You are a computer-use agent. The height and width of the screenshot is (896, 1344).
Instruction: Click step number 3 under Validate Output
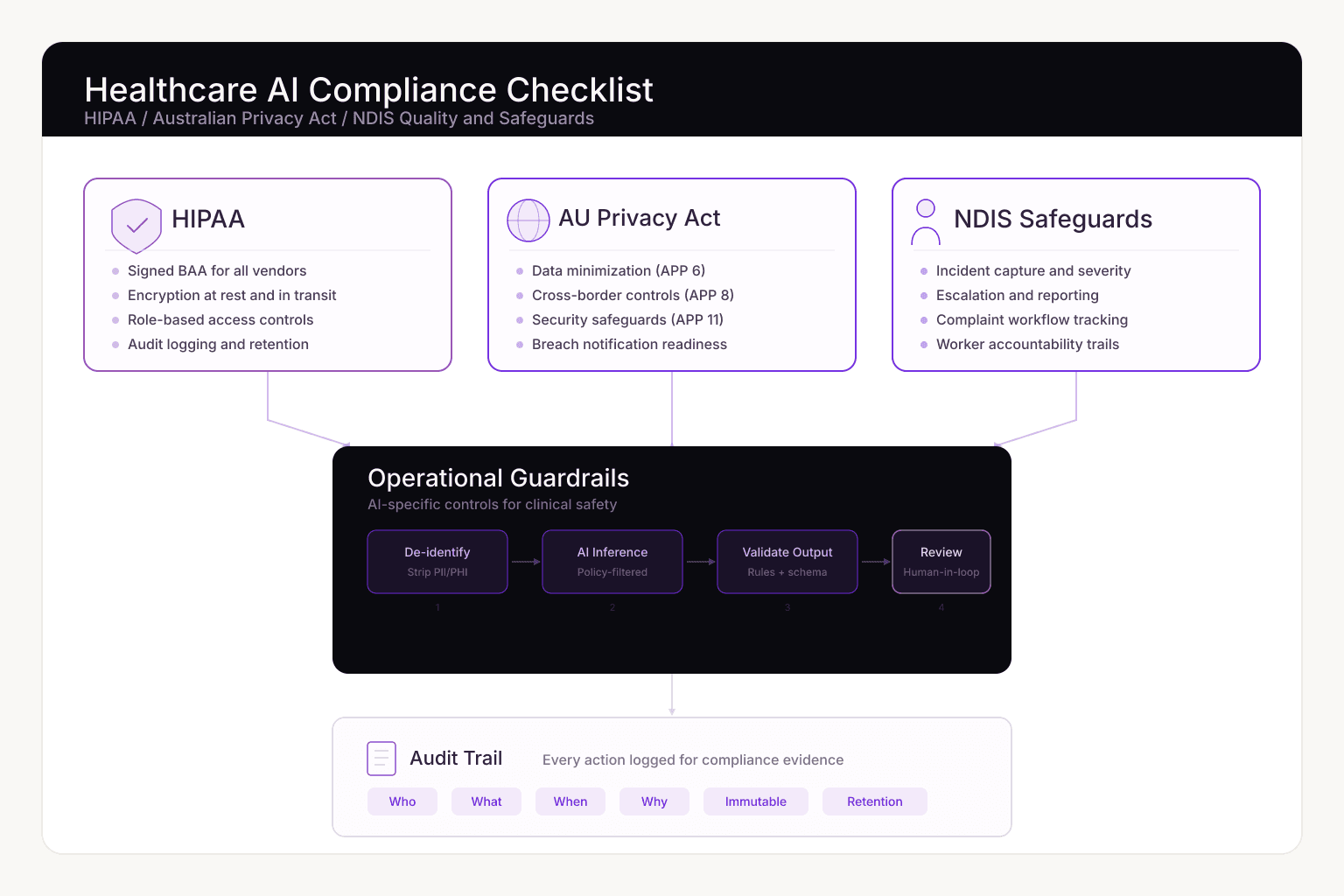point(787,607)
